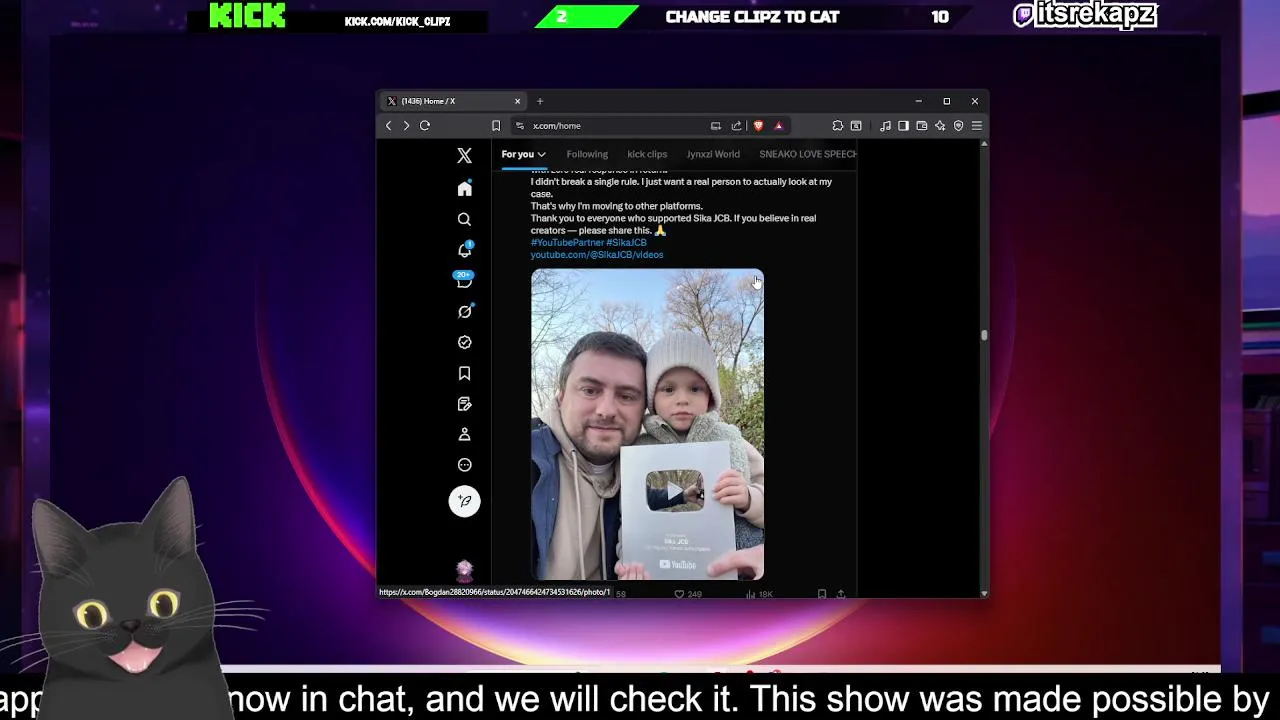Screen dimensions: 1280x720
Task: Bookmark the post via bottom icon
Action: click(822, 594)
